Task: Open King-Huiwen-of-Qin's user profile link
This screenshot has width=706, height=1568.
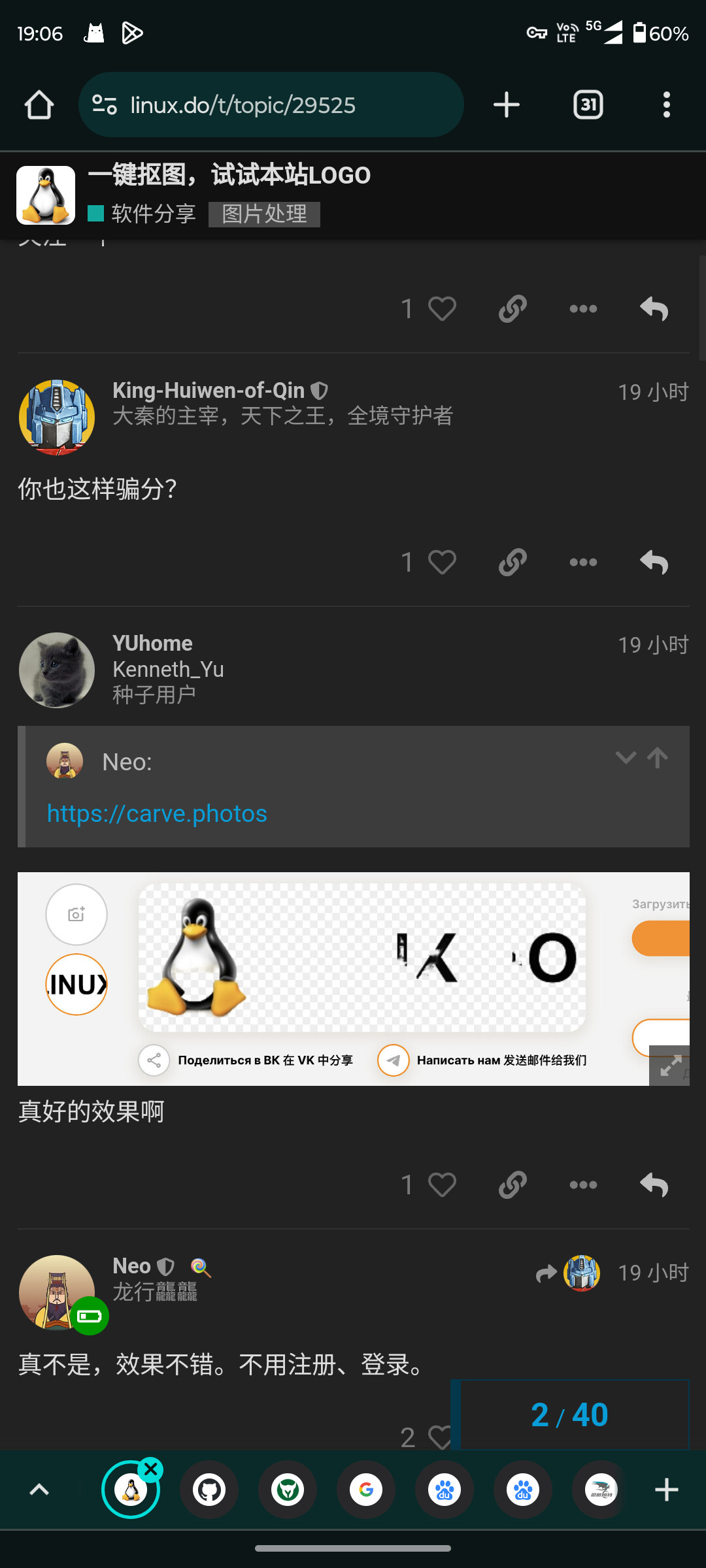Action: coord(209,391)
